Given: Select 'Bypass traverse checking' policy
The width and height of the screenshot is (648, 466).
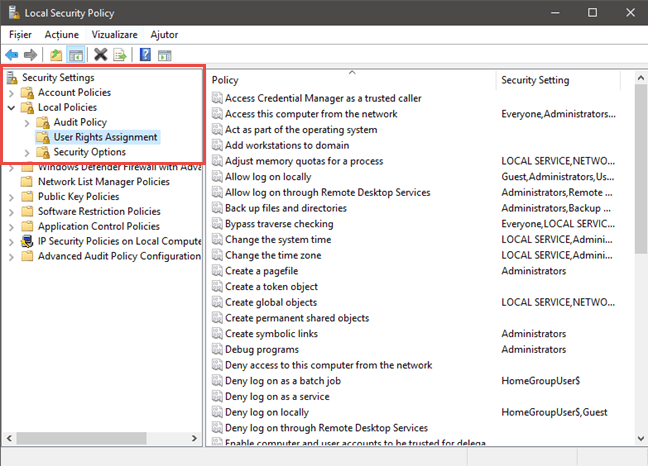Looking at the screenshot, I should 279,224.
